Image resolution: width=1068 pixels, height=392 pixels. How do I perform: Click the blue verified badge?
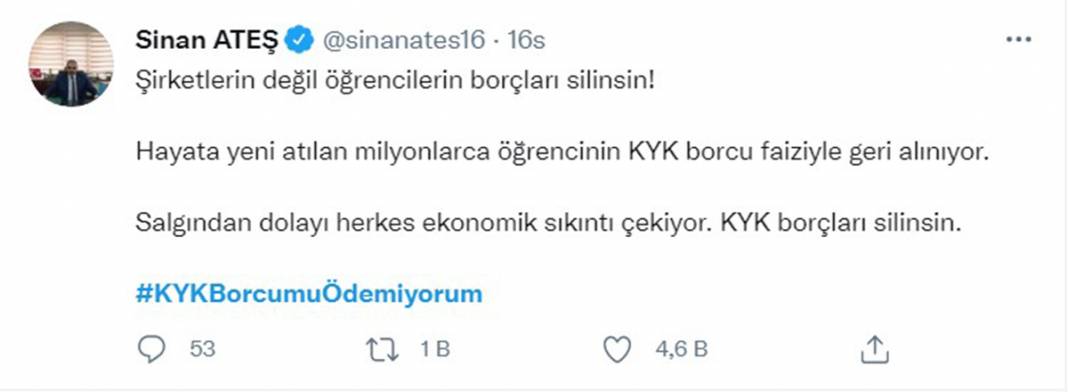[x=300, y=40]
